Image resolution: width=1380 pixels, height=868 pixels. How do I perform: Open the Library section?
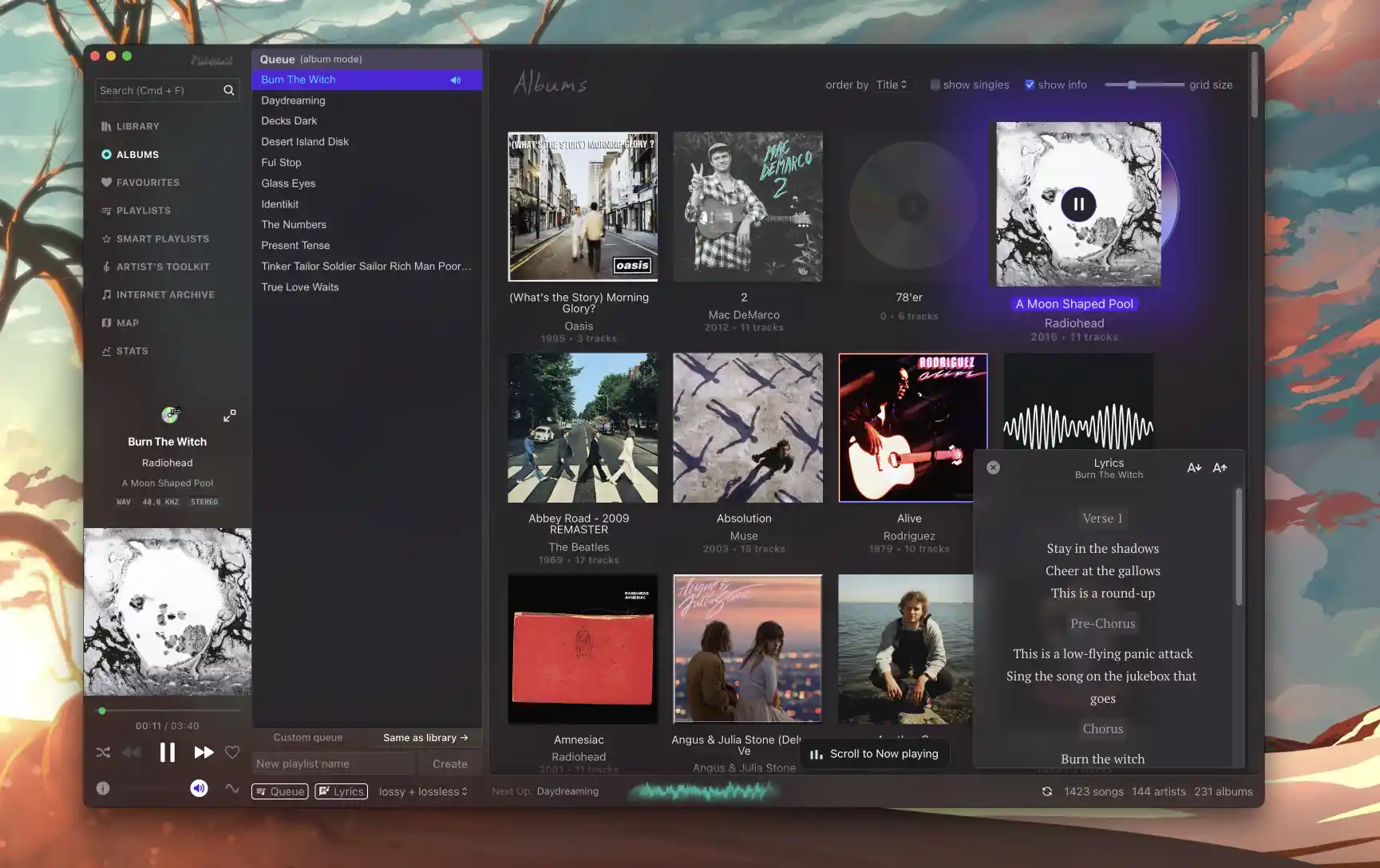[130, 126]
